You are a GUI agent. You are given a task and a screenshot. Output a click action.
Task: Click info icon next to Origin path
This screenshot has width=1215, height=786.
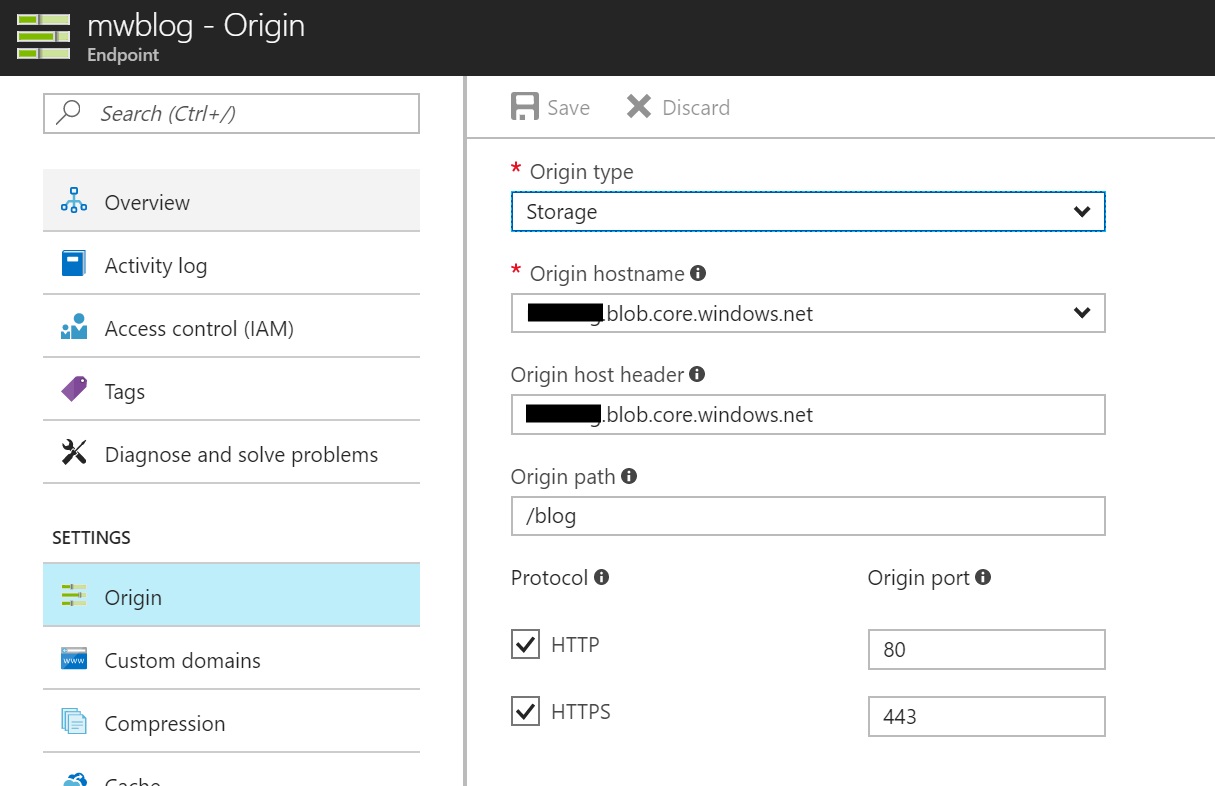click(x=629, y=476)
